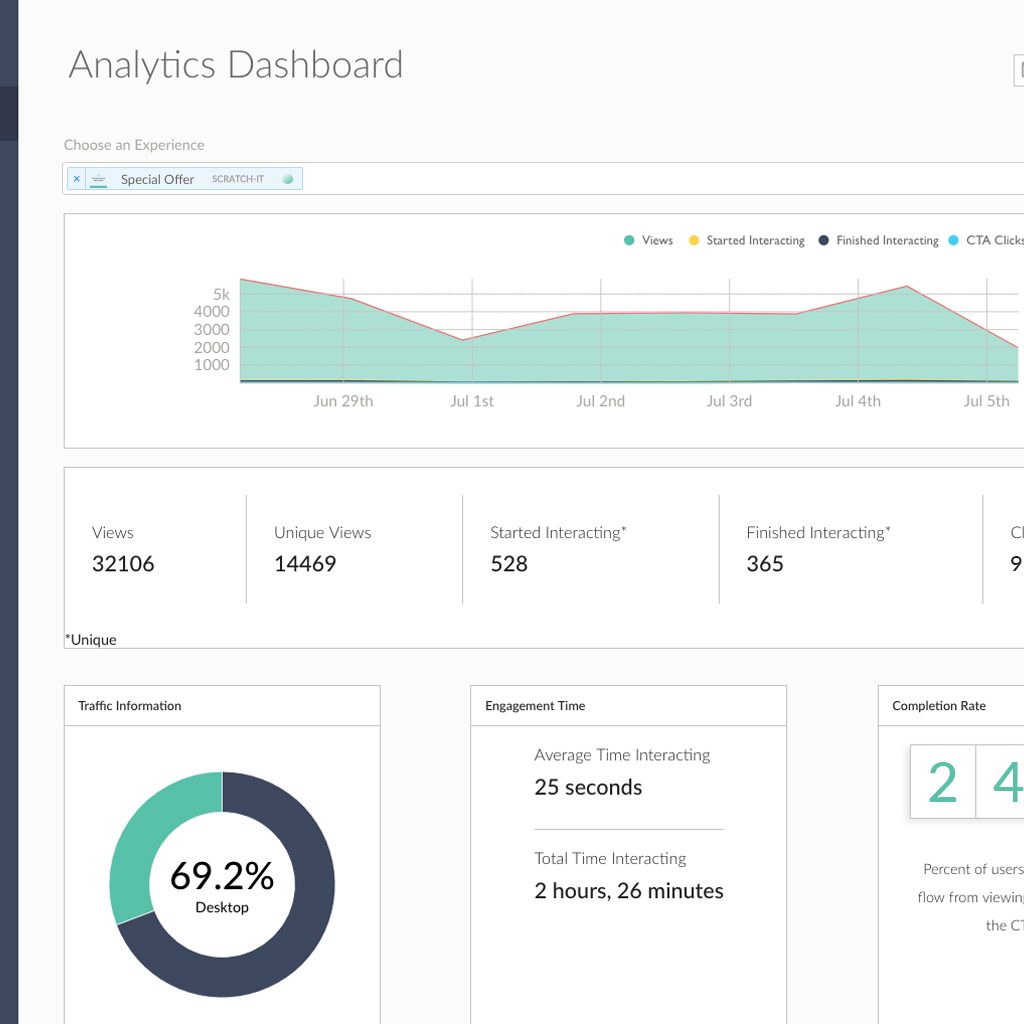Screen dimensions: 1024x1024
Task: Click the '3000' y-axis label
Action: coord(212,329)
